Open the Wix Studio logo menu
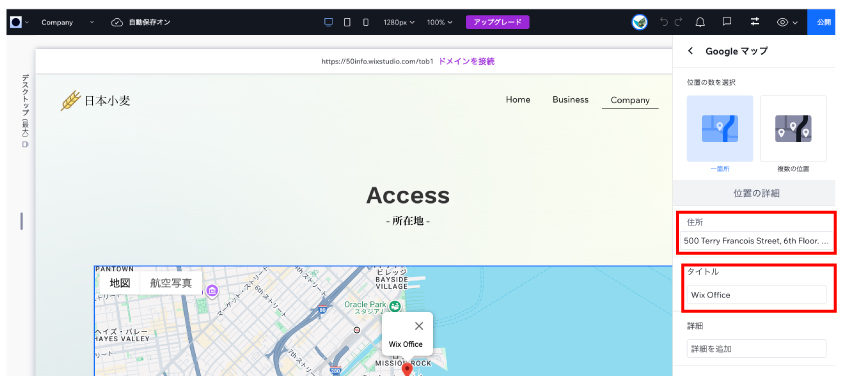Screen dimensions: 842x384 16,22
